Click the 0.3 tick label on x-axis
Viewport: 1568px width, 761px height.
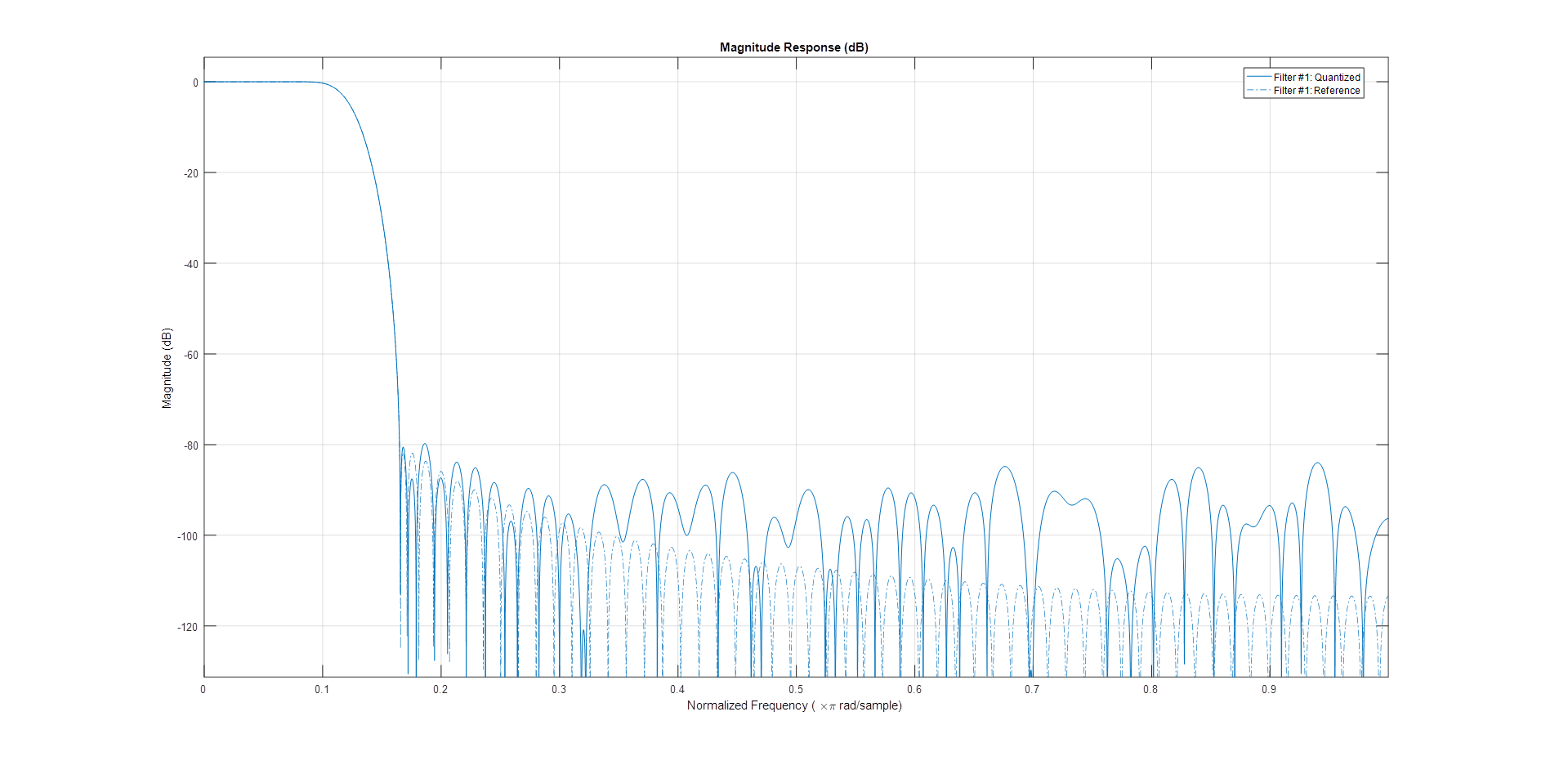(559, 689)
